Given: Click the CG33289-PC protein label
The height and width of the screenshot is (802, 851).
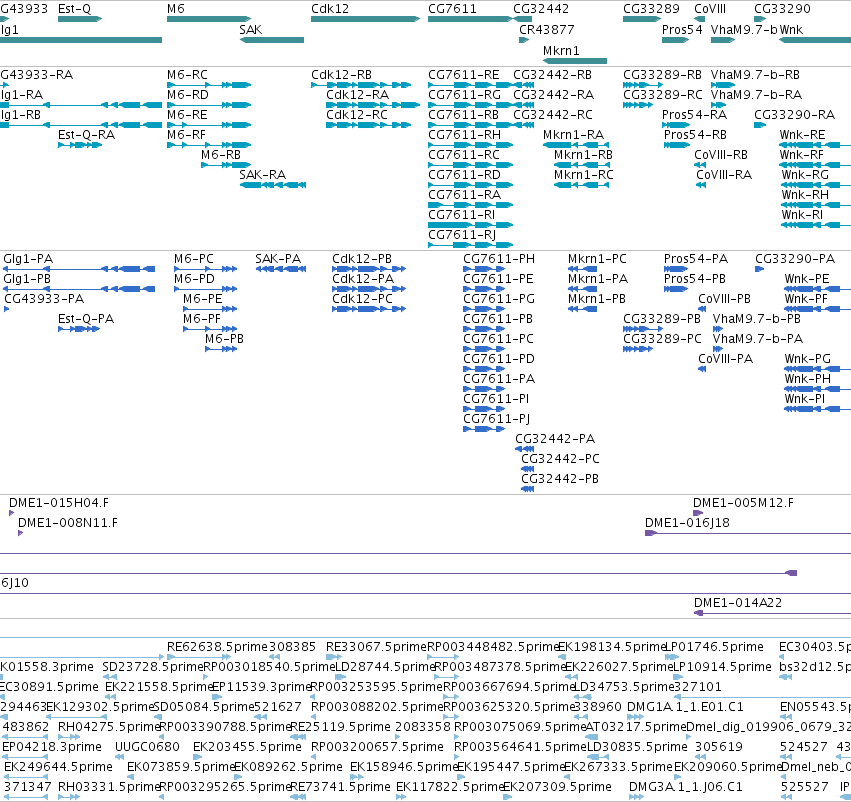Looking at the screenshot, I should pyautogui.click(x=662, y=339).
